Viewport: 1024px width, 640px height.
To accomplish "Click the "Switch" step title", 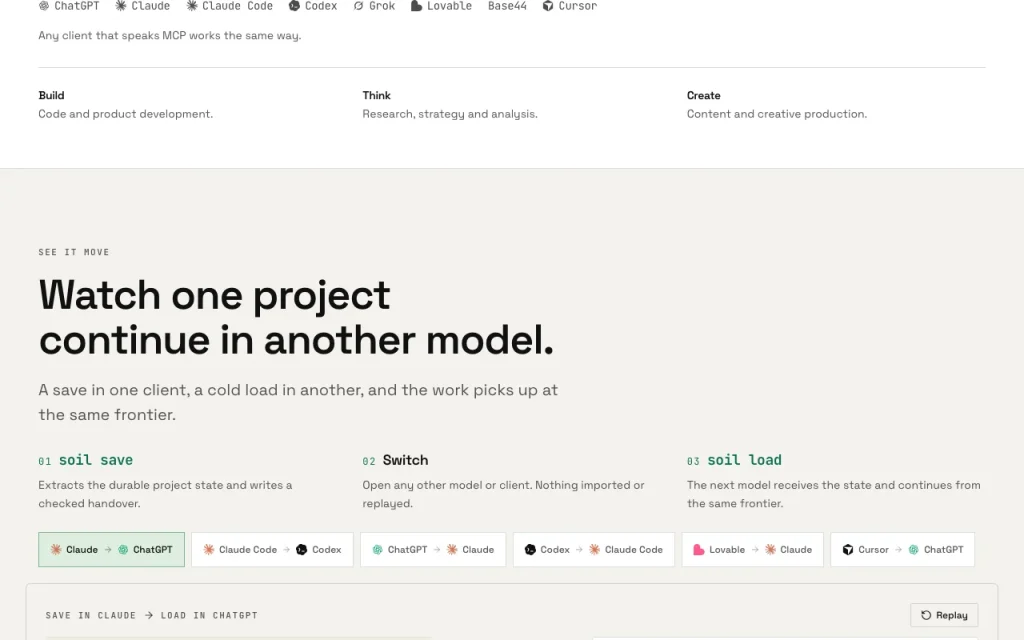I will (406, 460).
